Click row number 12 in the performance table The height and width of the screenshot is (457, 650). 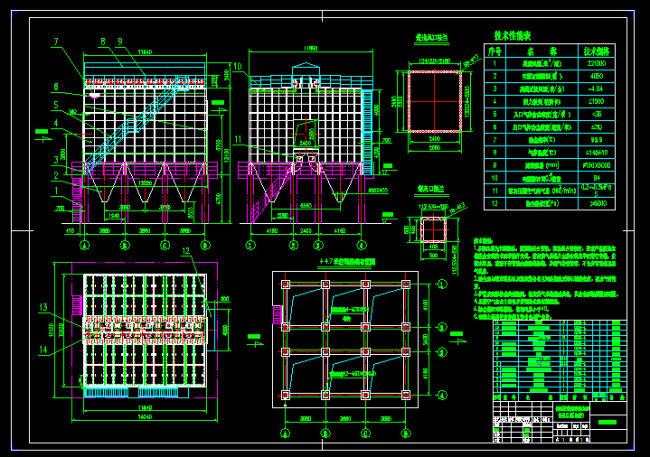495,203
